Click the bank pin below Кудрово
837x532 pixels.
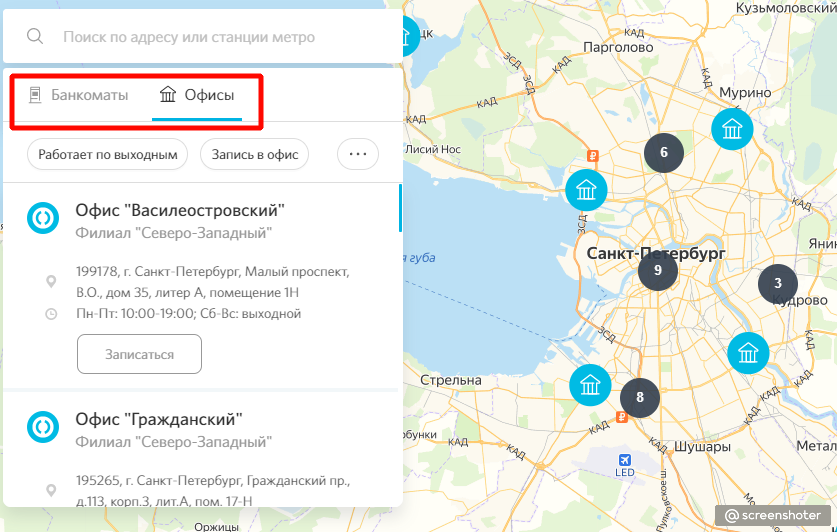click(x=748, y=352)
